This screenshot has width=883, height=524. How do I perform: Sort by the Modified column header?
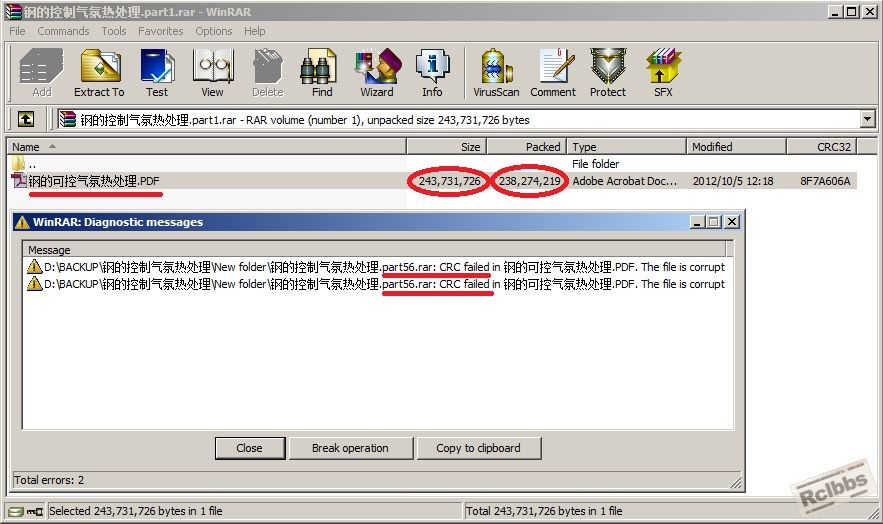click(x=736, y=147)
